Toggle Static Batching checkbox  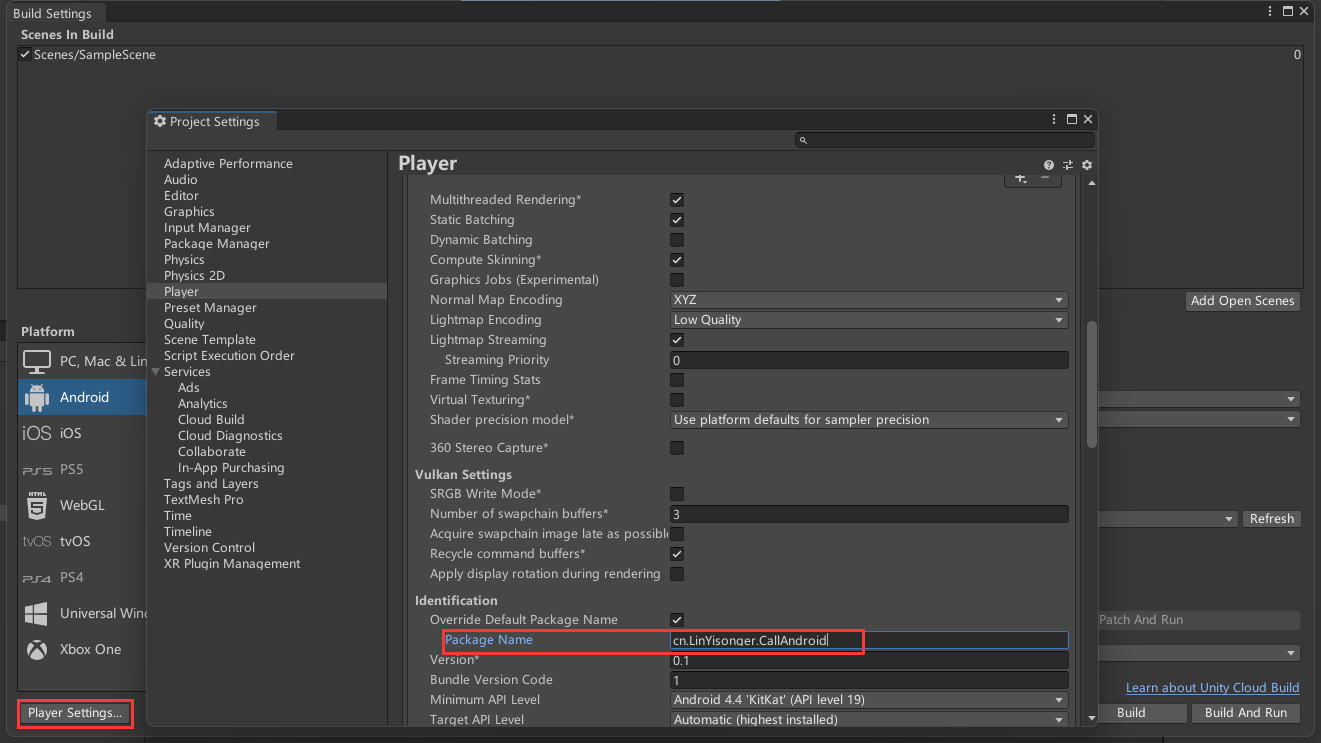coord(677,220)
